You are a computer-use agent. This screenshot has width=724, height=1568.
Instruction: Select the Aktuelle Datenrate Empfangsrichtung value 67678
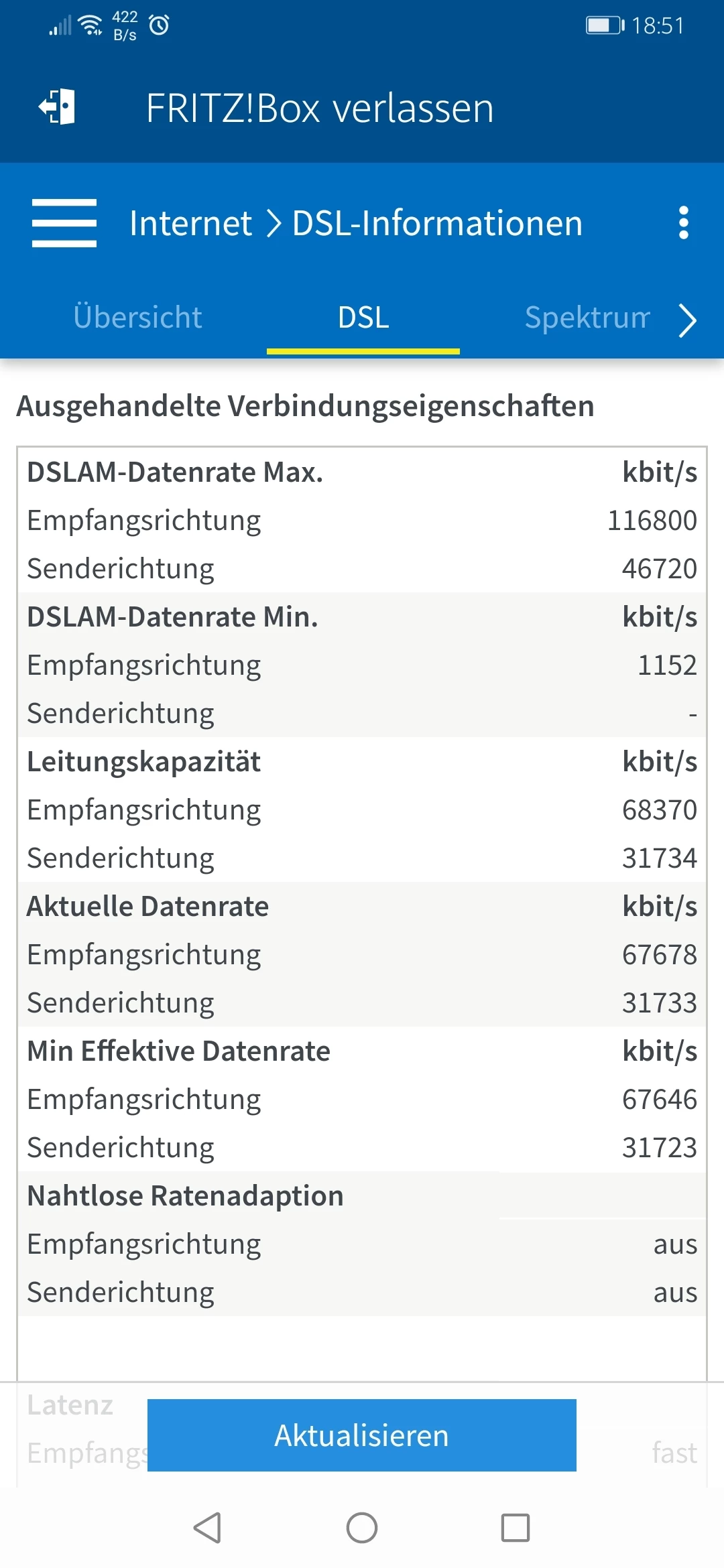[660, 954]
